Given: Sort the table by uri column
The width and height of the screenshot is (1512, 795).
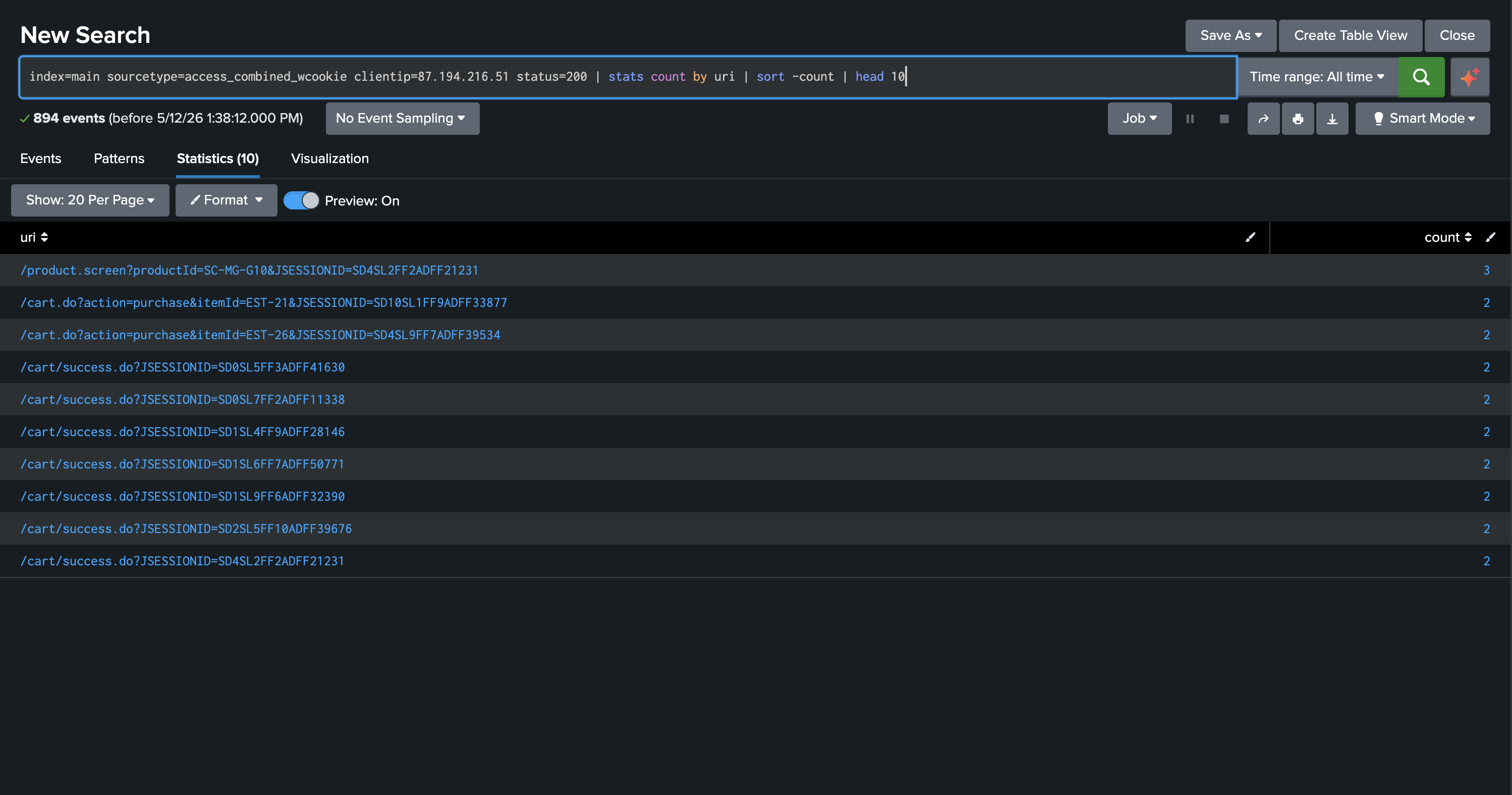Looking at the screenshot, I should click(x=34, y=237).
